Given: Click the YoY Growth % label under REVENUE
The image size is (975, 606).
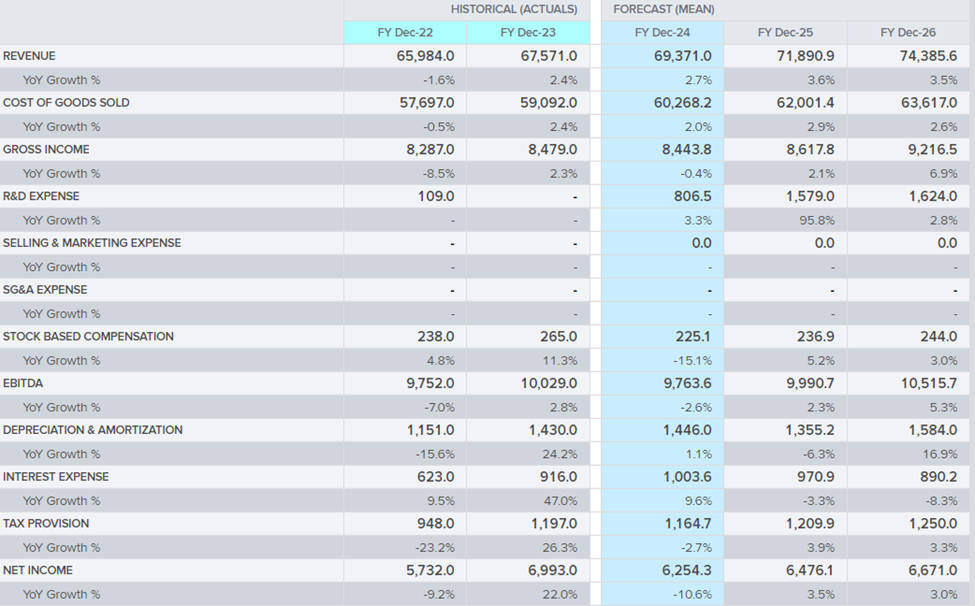Looking at the screenshot, I should (61, 80).
